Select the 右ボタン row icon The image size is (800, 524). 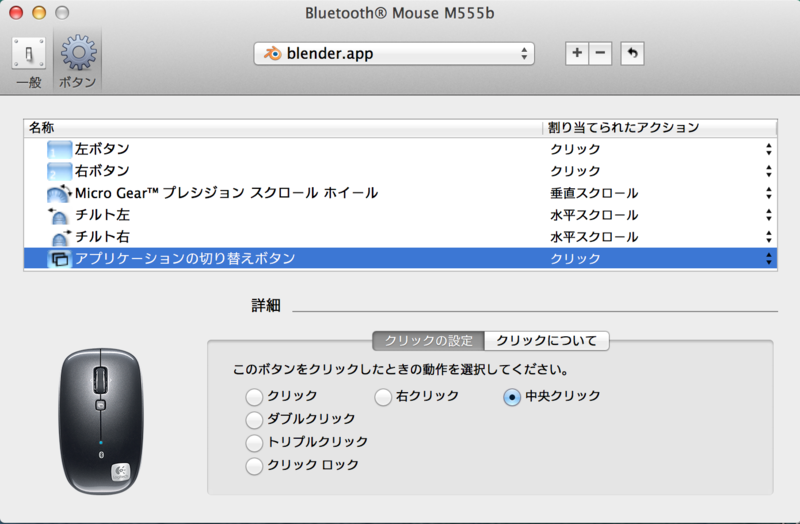point(59,171)
